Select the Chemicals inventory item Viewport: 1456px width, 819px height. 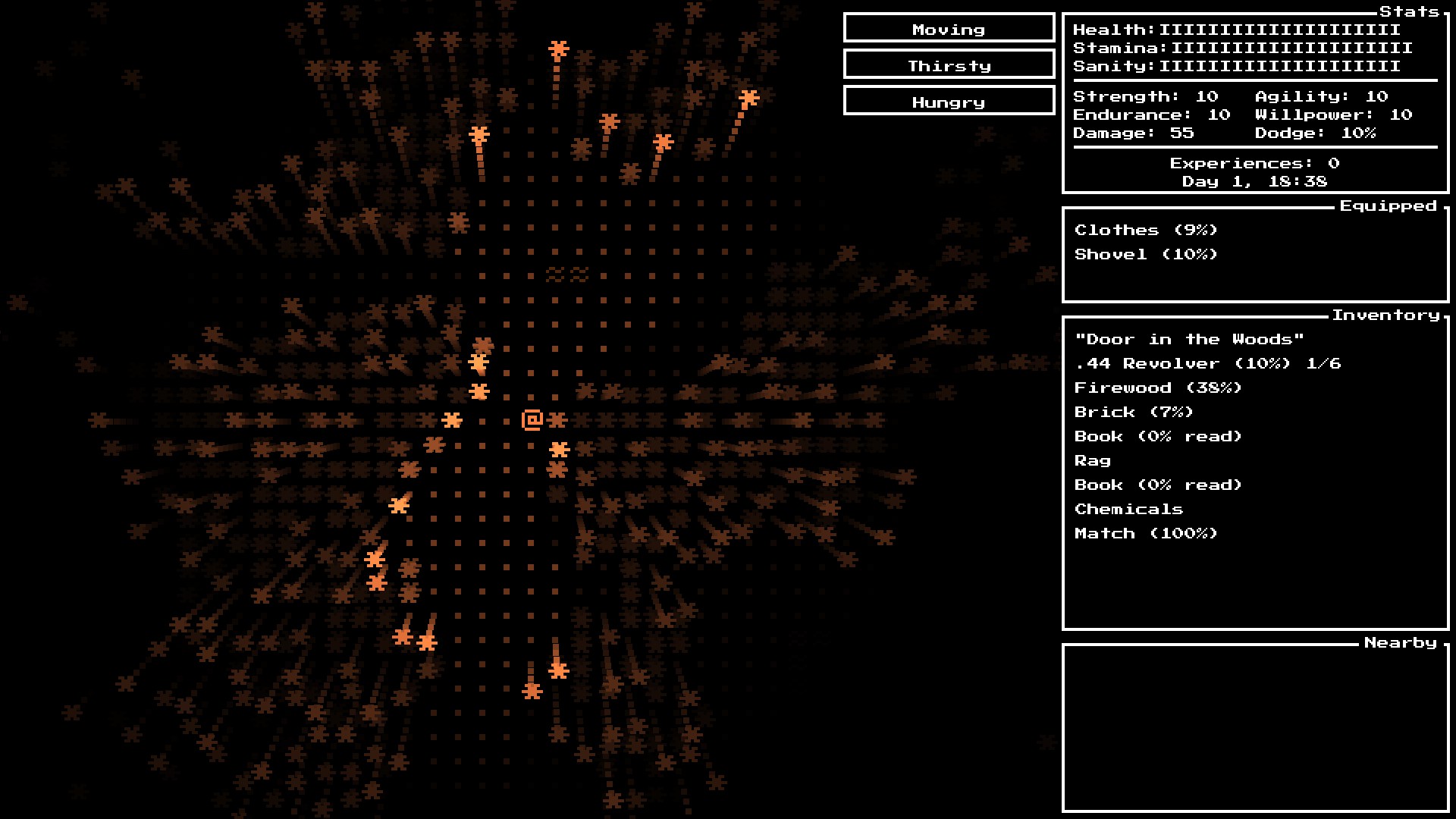tap(1128, 509)
